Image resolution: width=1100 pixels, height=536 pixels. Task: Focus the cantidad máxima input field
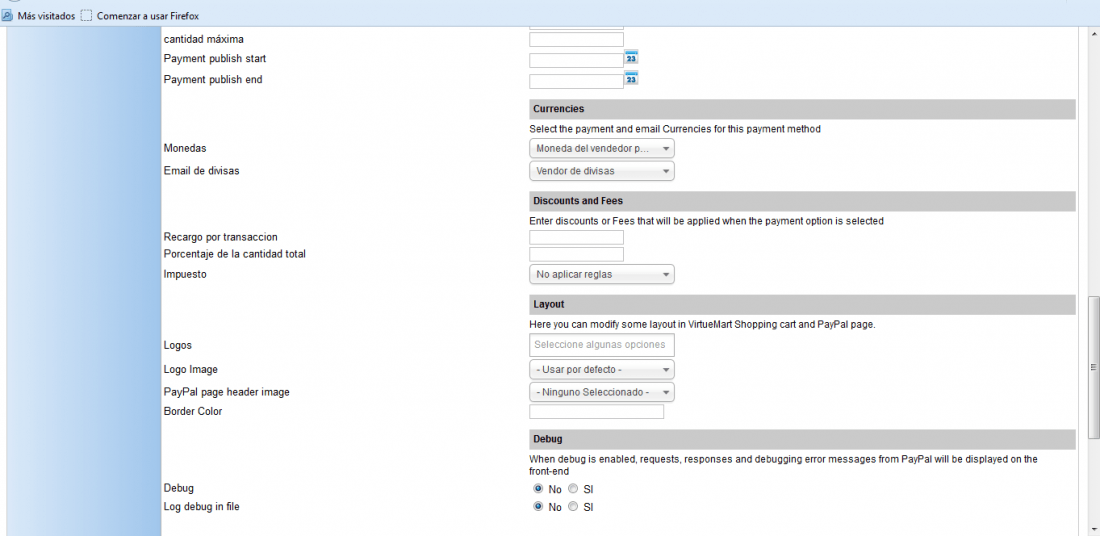point(576,39)
